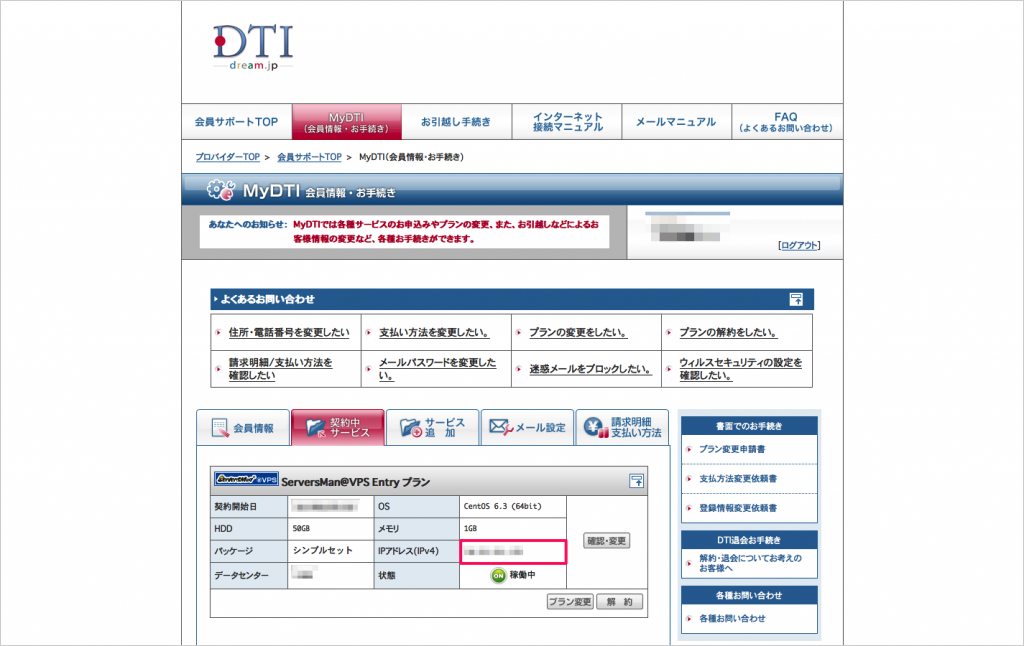Follow the 会員サポートTOP breadcrumb link
Screen dimensions: 1024x646
(310, 157)
